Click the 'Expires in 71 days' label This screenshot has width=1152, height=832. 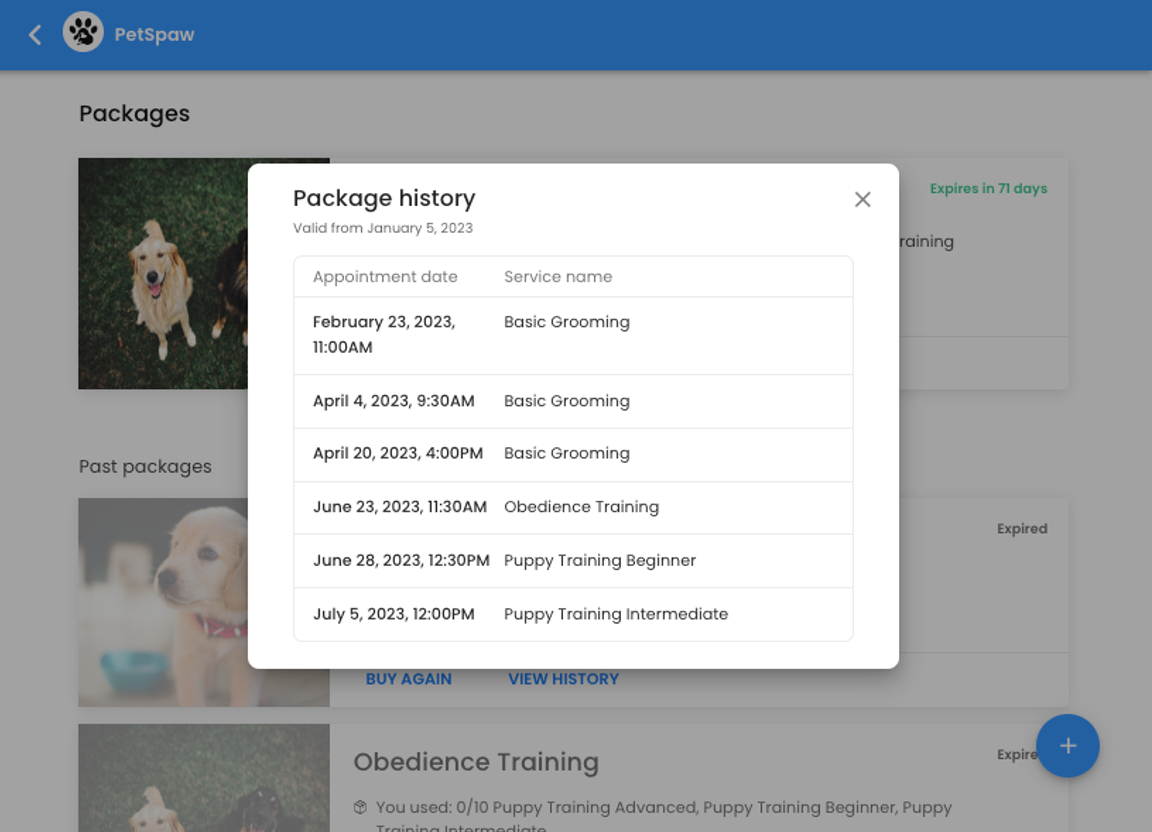(988, 188)
